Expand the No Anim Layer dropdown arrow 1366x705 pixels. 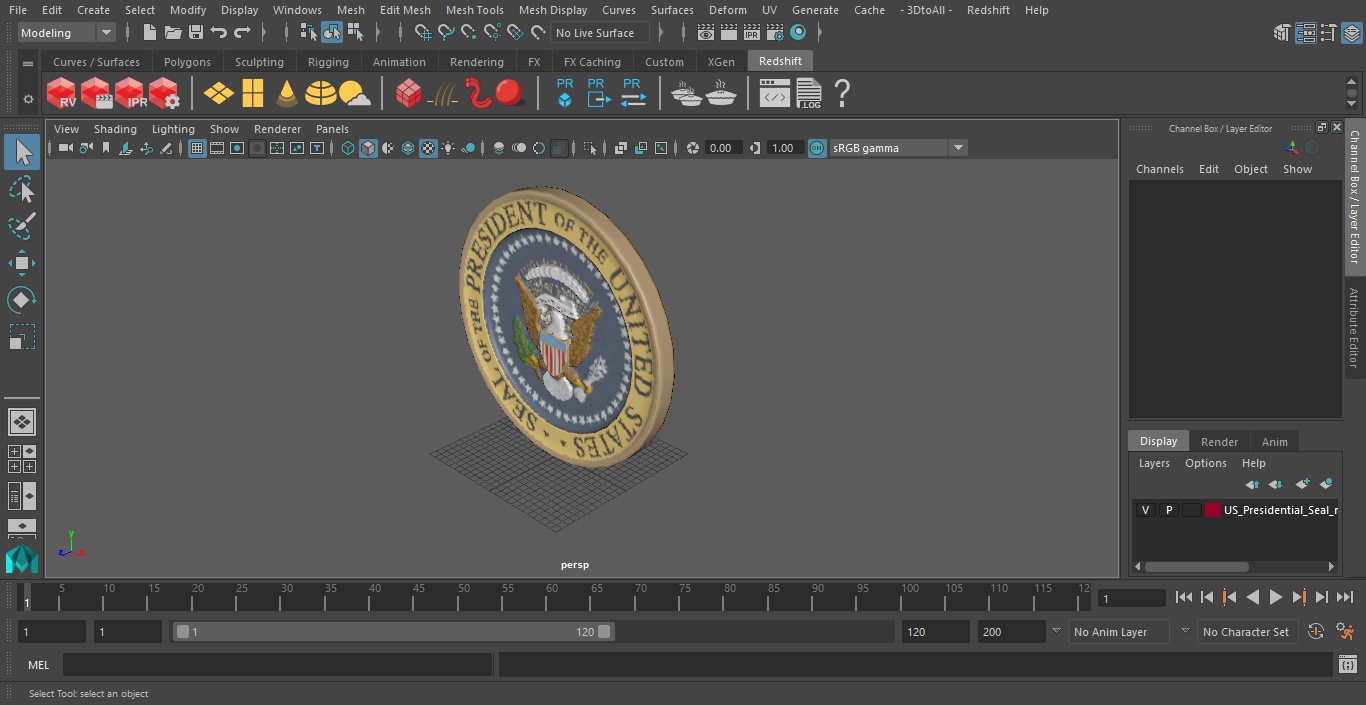click(1056, 631)
